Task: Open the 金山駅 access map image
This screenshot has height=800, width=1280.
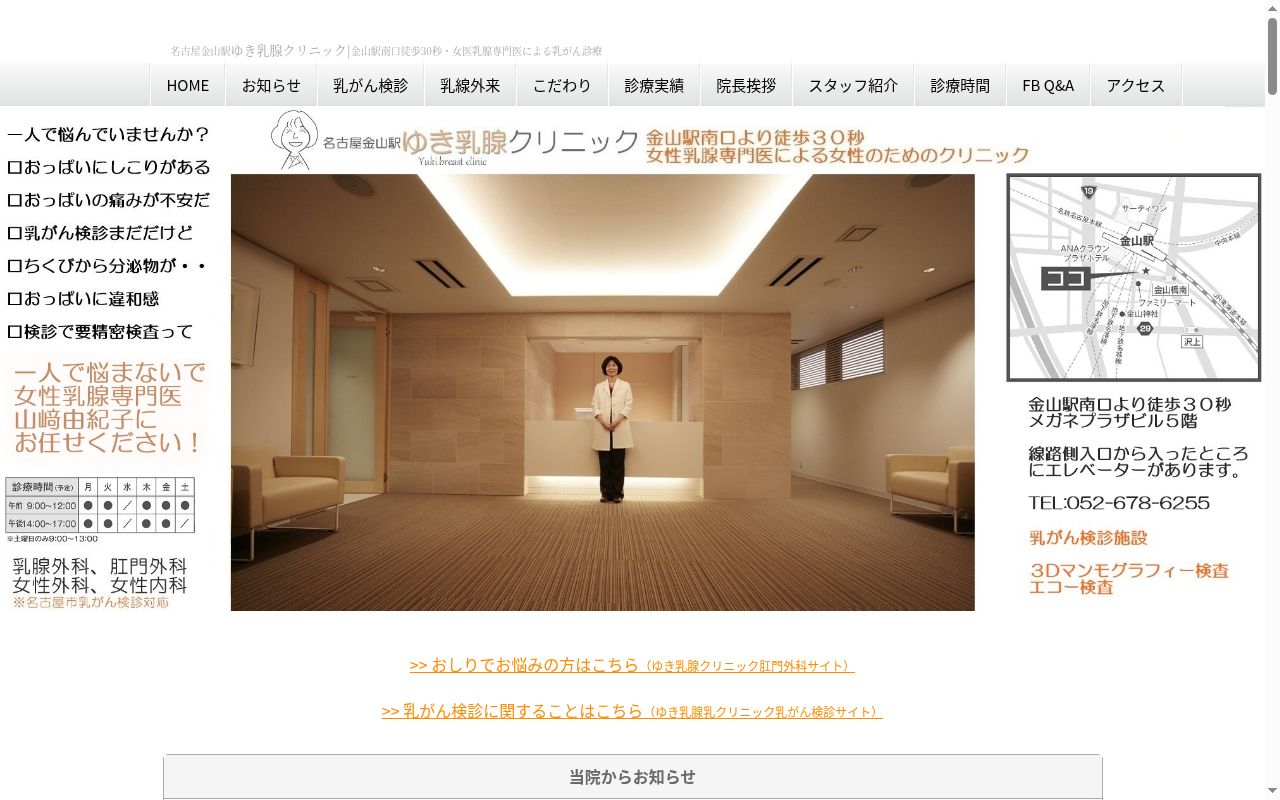Action: [1134, 278]
